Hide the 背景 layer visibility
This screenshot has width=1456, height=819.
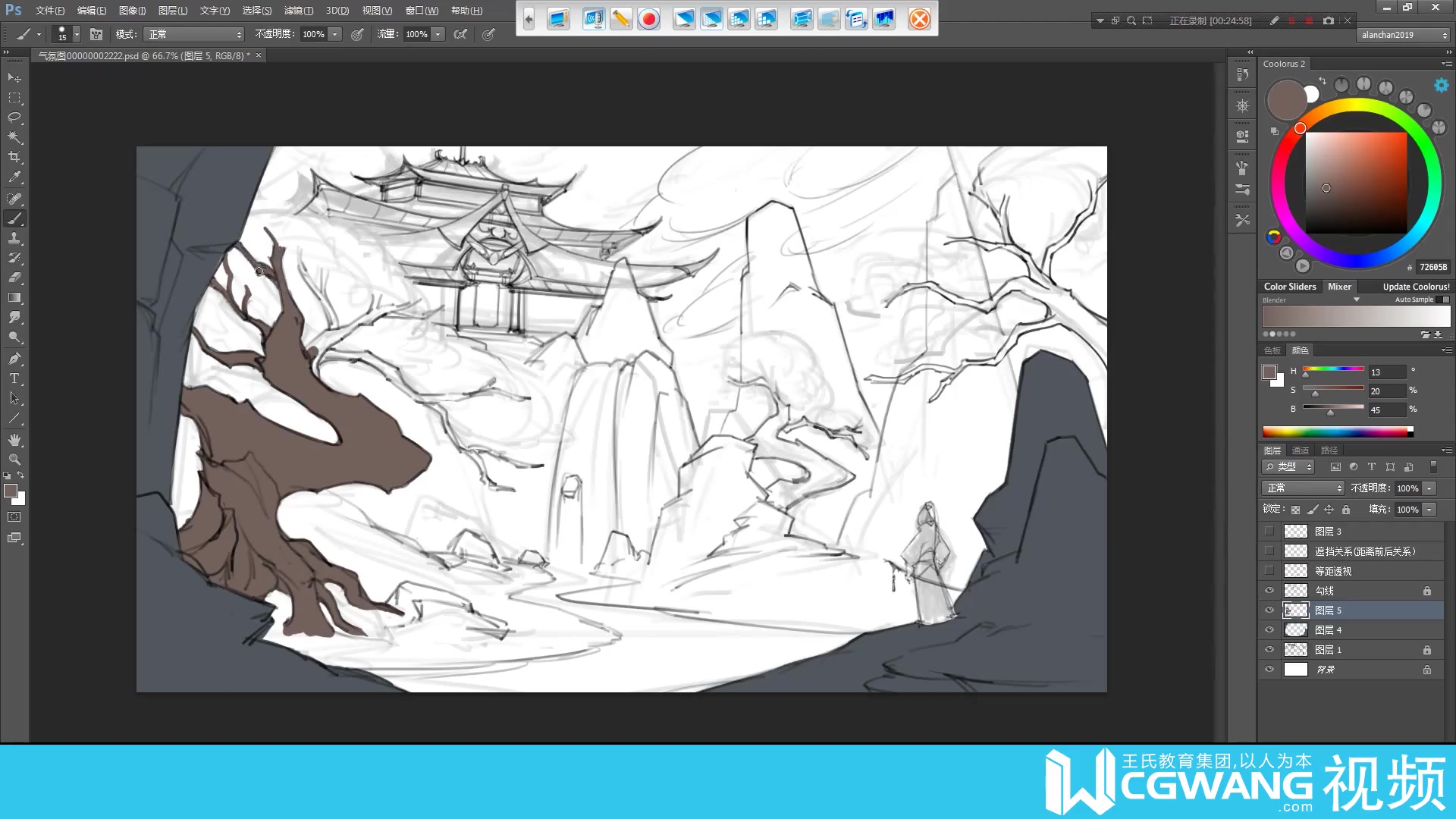pos(1269,670)
